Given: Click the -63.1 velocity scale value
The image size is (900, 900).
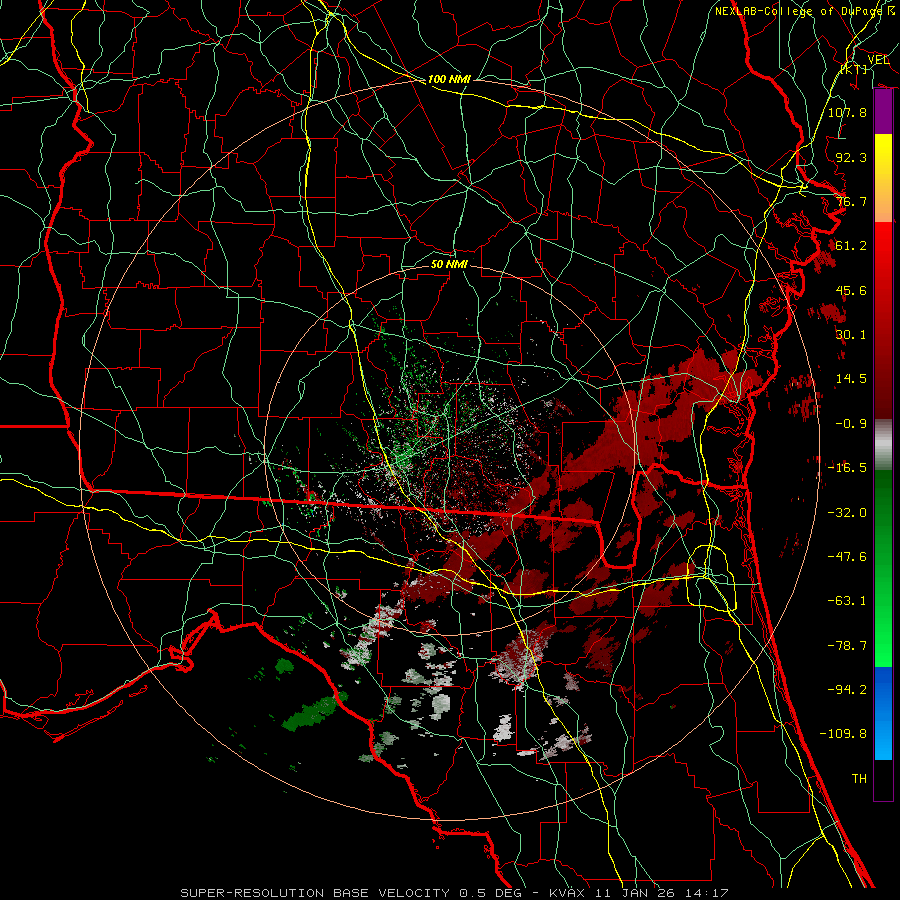Looking at the screenshot, I should (x=847, y=601).
